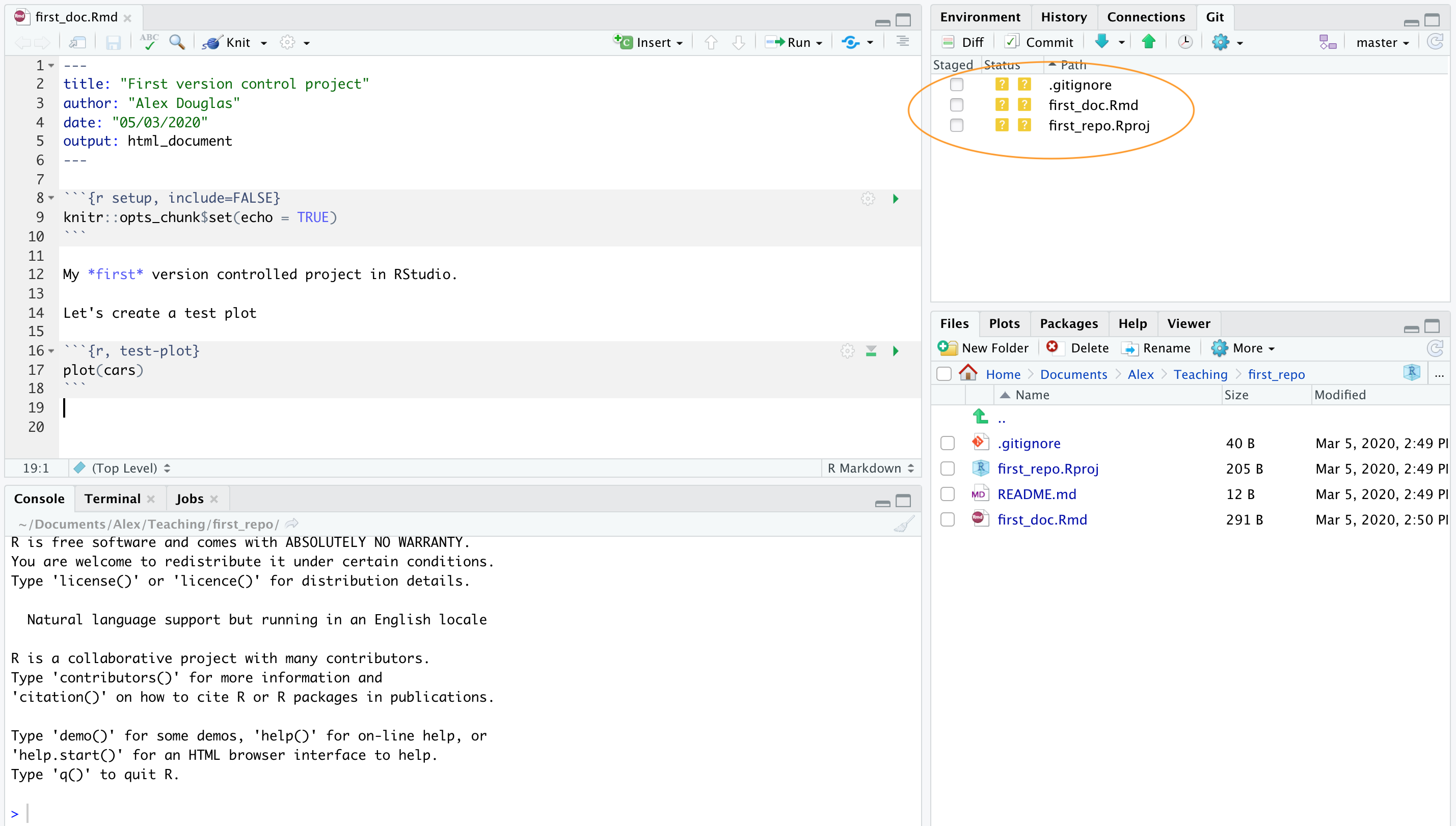Image resolution: width=1456 pixels, height=826 pixels.
Task: Clear console with the broom icon
Action: click(903, 524)
